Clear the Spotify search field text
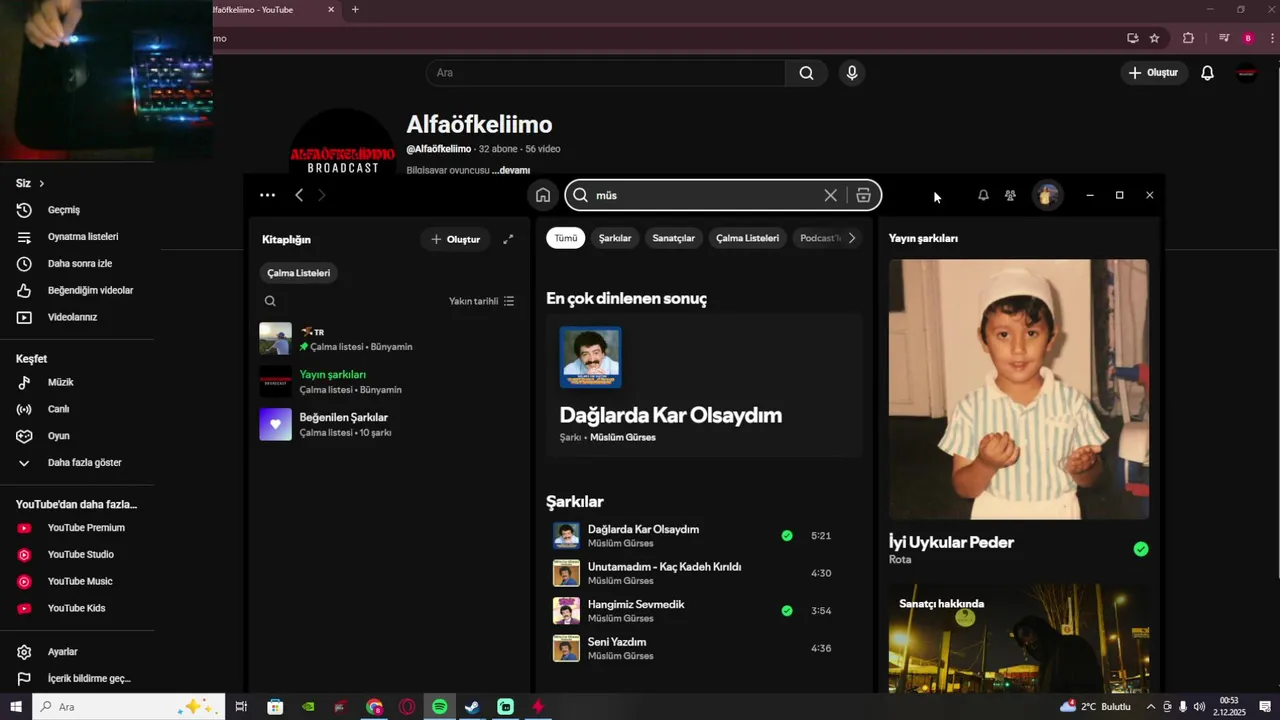The height and width of the screenshot is (720, 1280). tap(830, 195)
